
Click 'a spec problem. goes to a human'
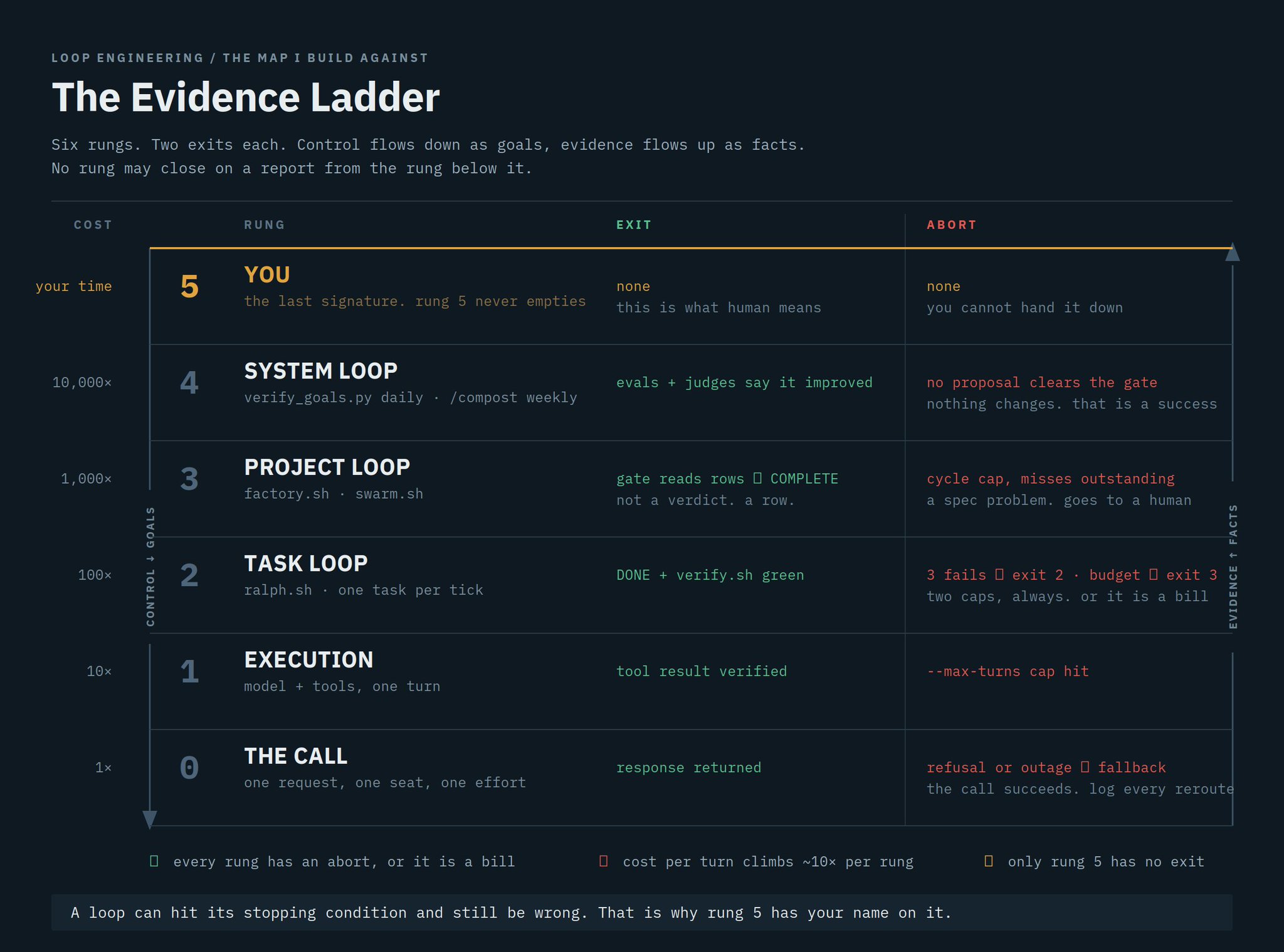pos(1059,500)
